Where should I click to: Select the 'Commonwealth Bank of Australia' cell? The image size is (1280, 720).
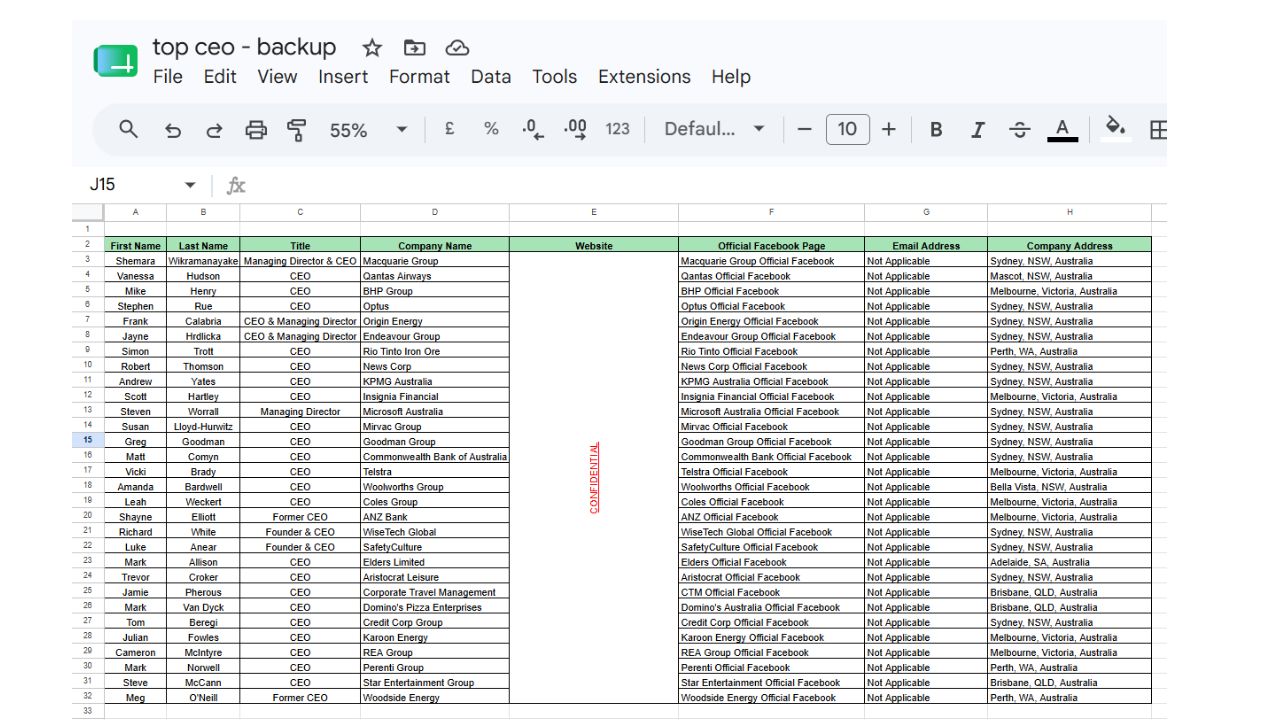click(x=435, y=457)
